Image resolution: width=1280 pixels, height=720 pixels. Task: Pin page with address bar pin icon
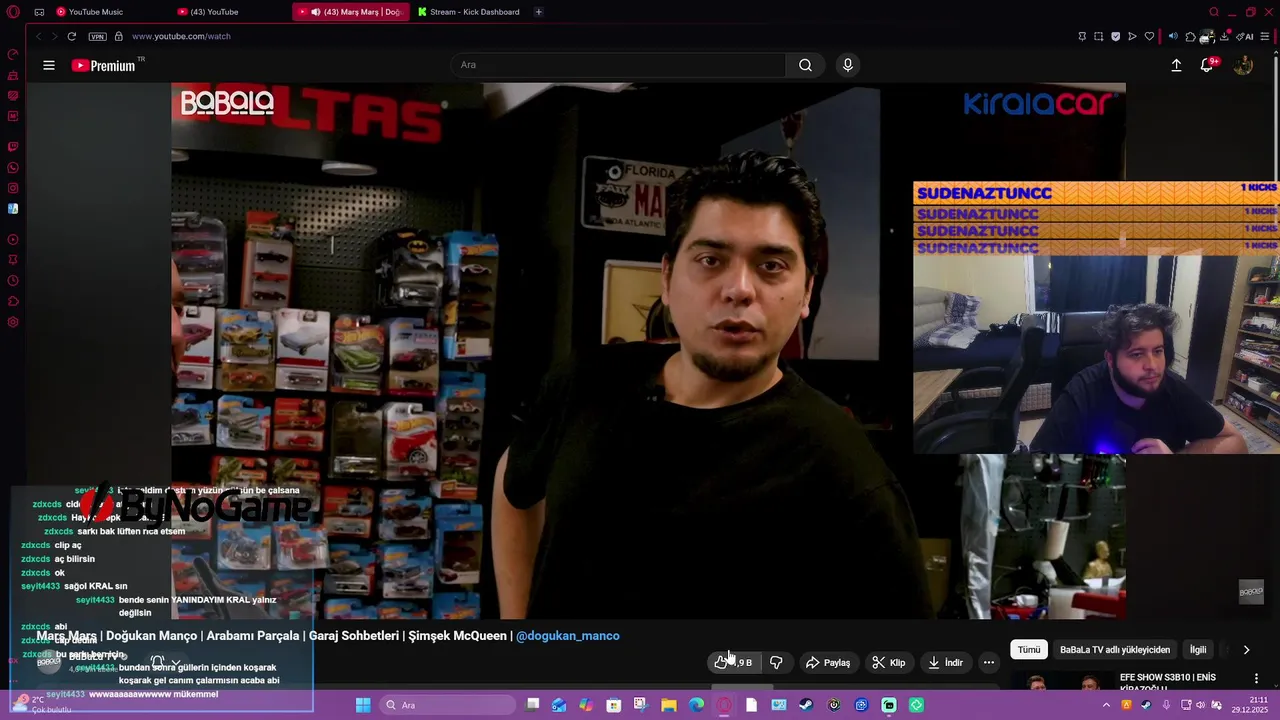[x=1082, y=36]
